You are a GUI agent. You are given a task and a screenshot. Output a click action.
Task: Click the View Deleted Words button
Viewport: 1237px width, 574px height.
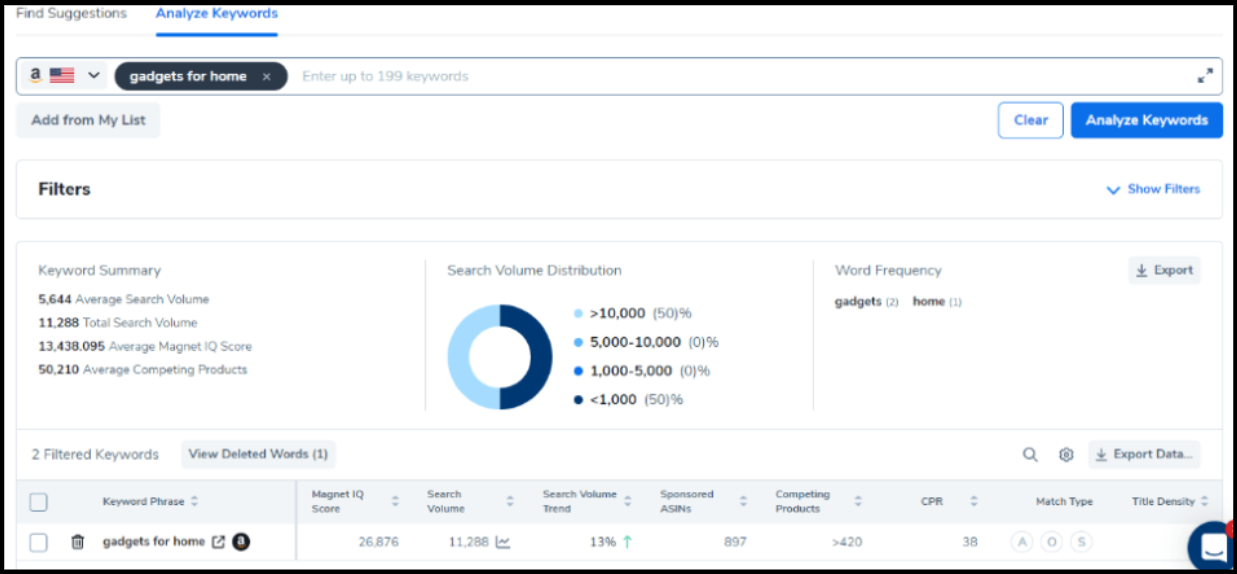coord(258,454)
